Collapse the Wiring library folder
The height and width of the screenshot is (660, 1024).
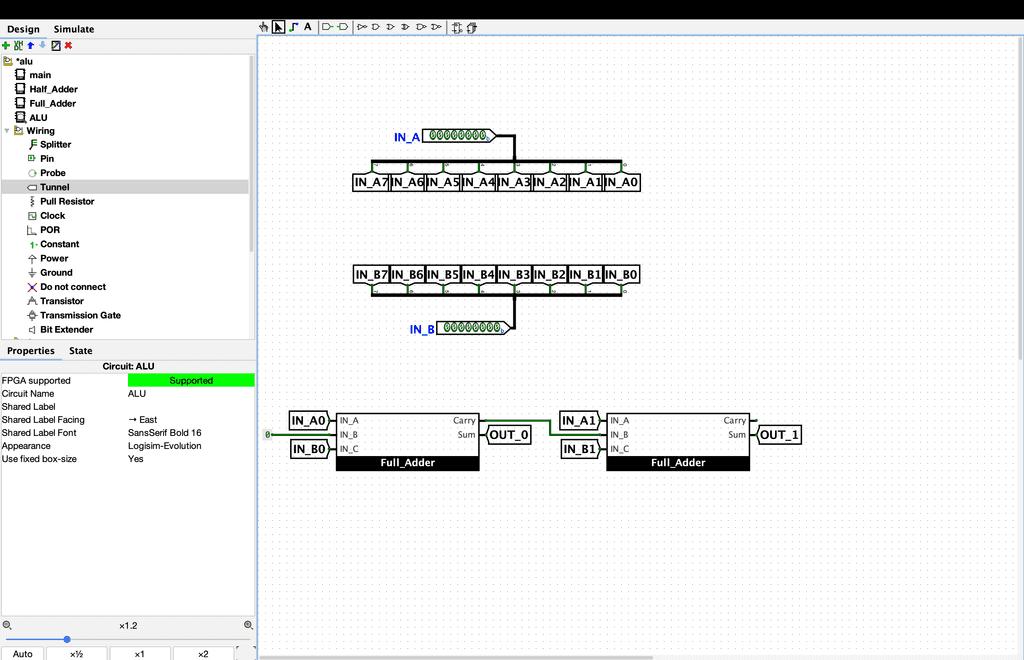[8, 131]
